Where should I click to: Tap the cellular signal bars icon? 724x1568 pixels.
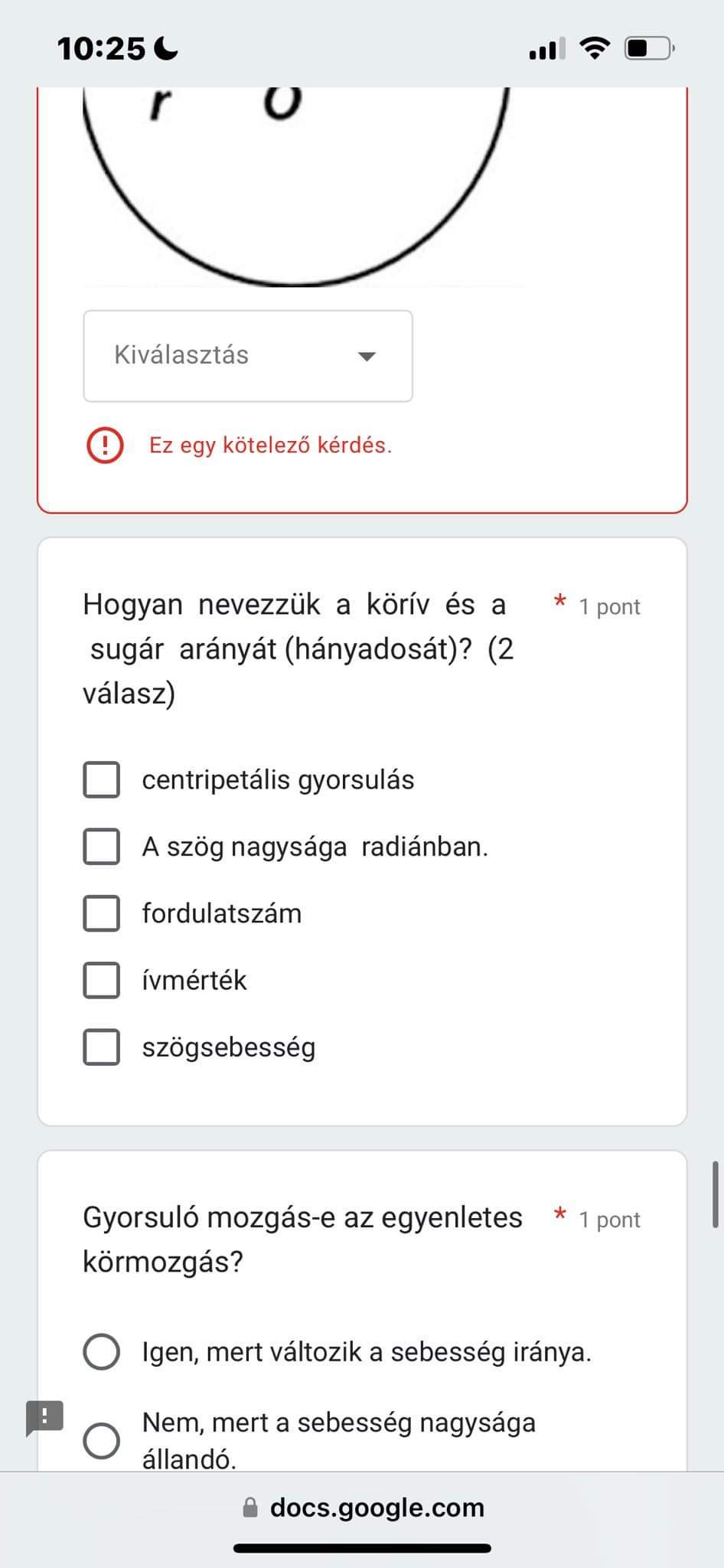pyautogui.click(x=546, y=49)
